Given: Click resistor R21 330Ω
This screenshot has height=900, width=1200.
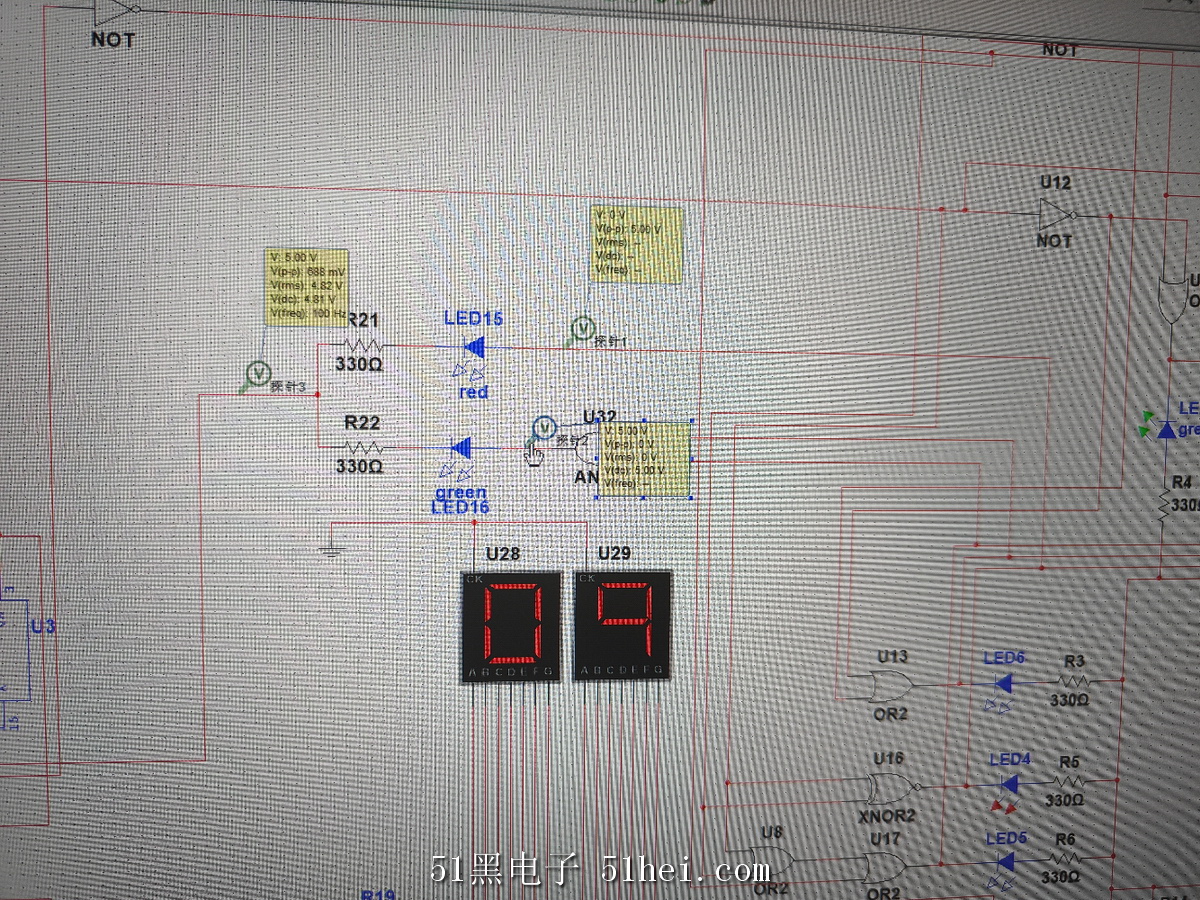Looking at the screenshot, I should point(360,345).
